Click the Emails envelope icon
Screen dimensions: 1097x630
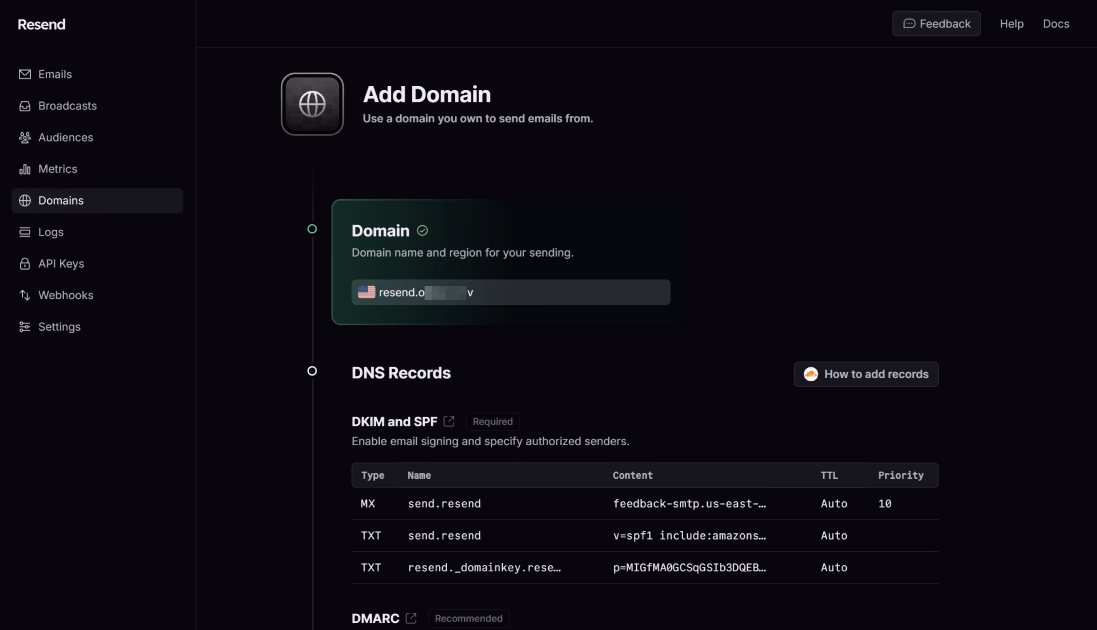pos(25,74)
